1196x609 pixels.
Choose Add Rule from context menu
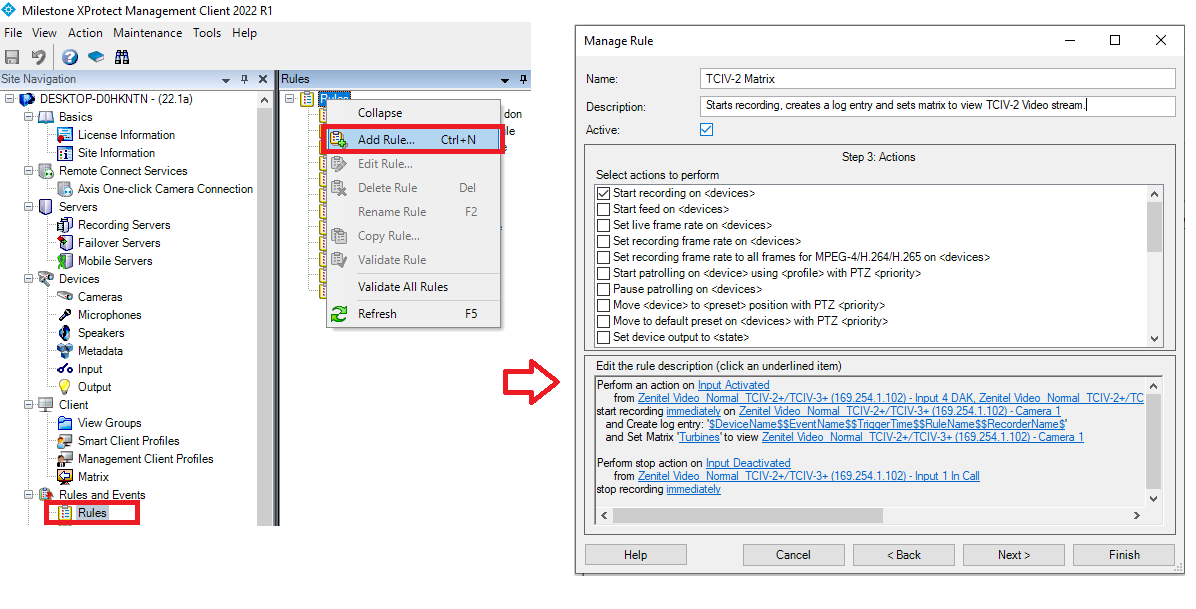pyautogui.click(x=413, y=140)
